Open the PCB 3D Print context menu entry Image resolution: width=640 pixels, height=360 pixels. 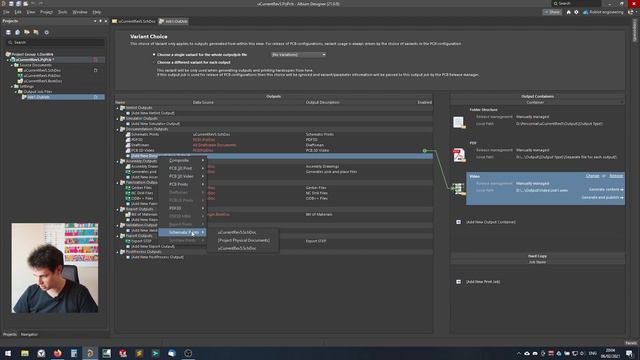(x=182, y=168)
